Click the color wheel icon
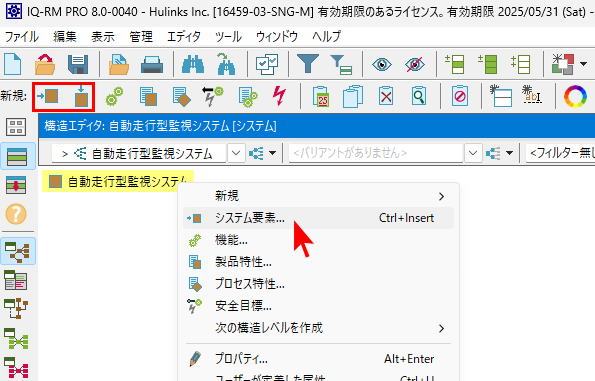This screenshot has height=381, width=595. pyautogui.click(x=575, y=96)
